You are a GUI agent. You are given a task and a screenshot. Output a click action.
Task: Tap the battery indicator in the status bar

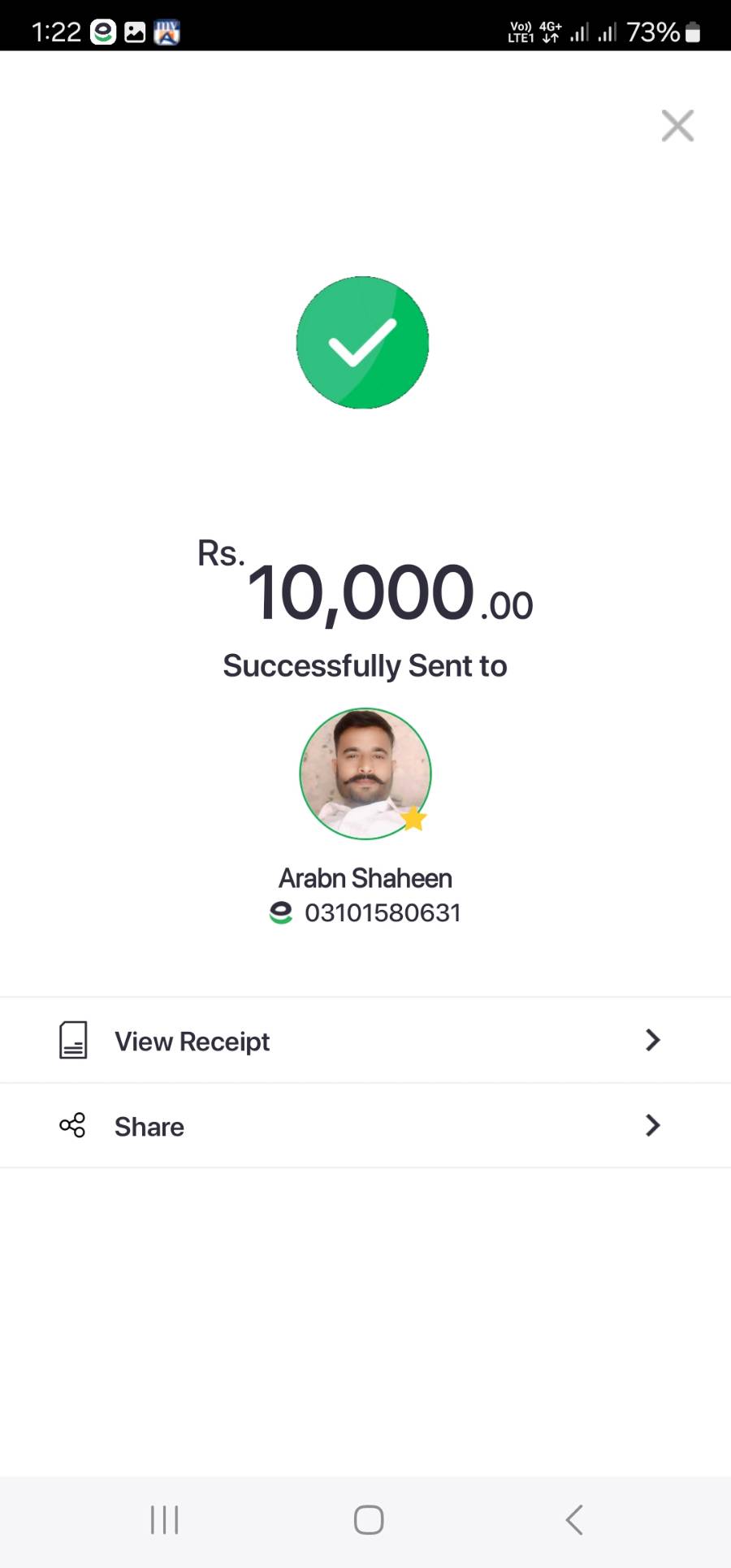(x=693, y=32)
